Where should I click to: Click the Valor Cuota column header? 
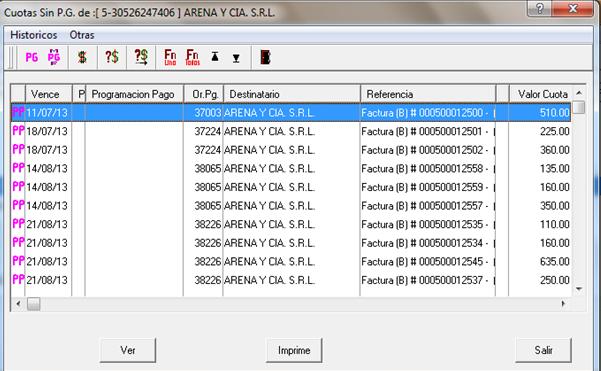click(x=541, y=94)
